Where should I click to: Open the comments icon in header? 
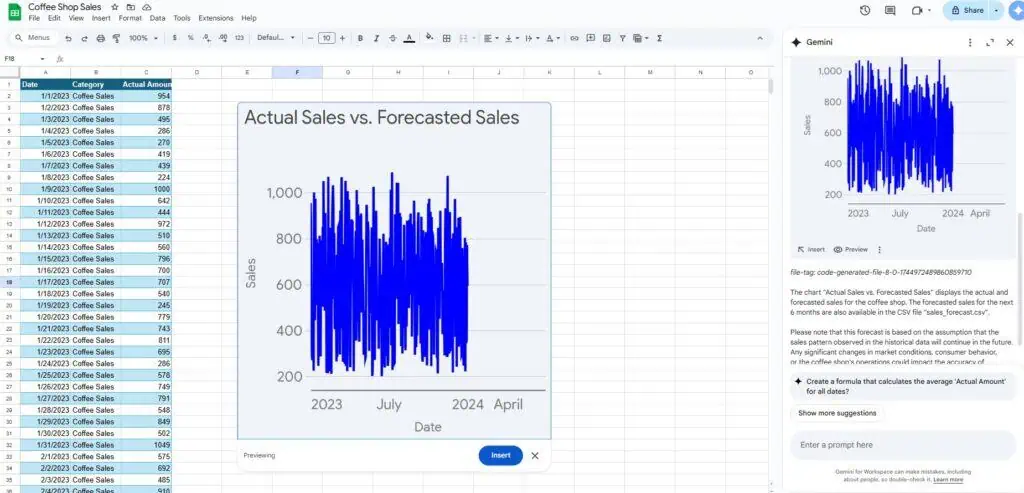(x=890, y=10)
